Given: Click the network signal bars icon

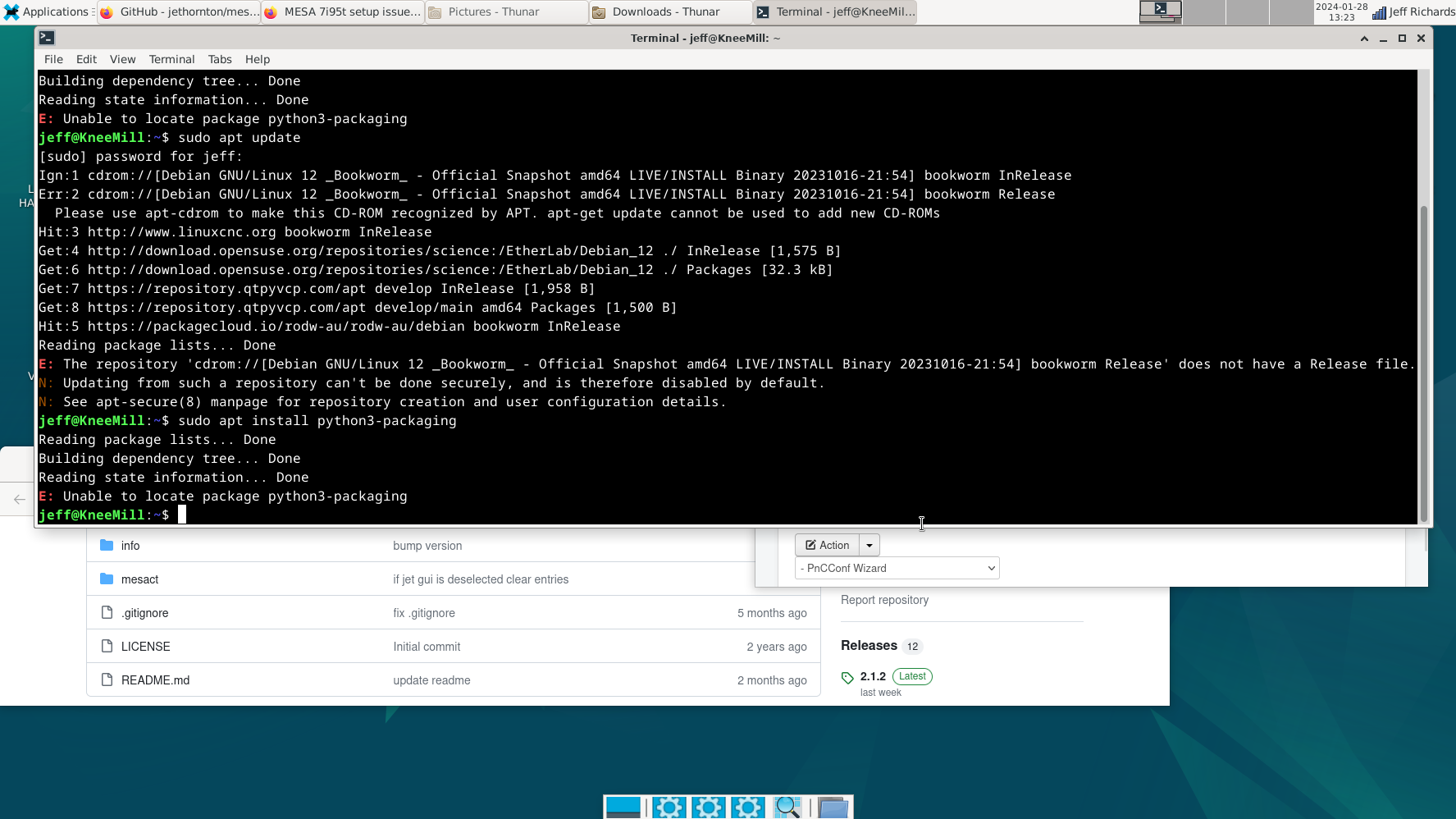Looking at the screenshot, I should [x=1379, y=11].
